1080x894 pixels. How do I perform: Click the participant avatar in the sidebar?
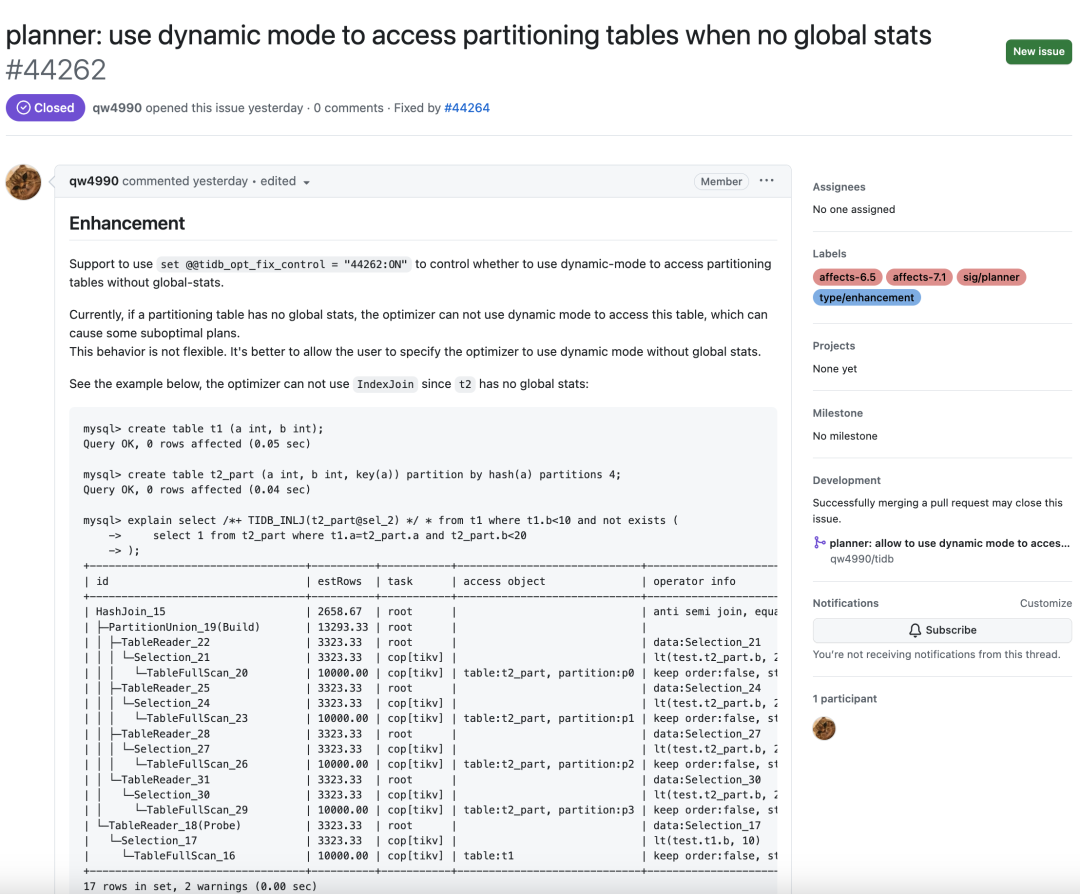click(x=824, y=729)
